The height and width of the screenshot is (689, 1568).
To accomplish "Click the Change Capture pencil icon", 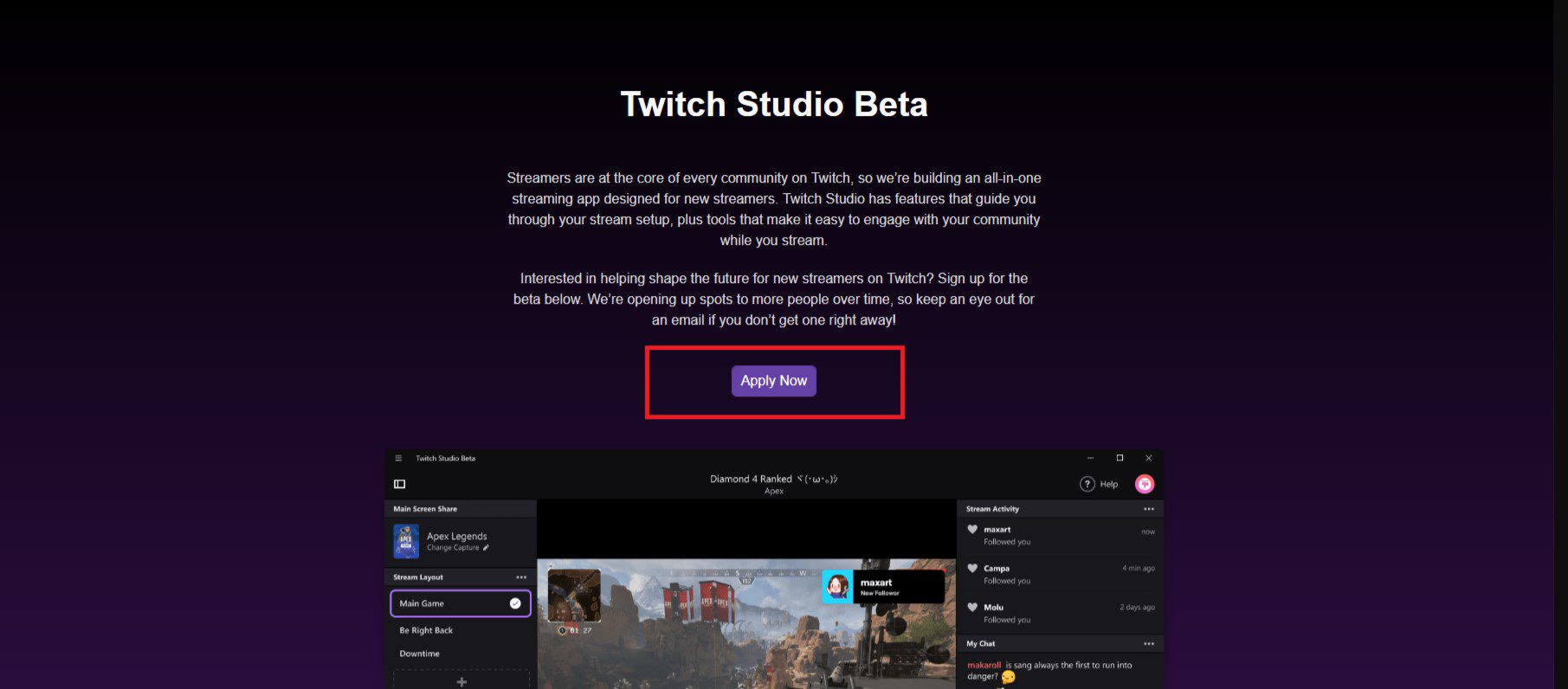I will [x=486, y=547].
